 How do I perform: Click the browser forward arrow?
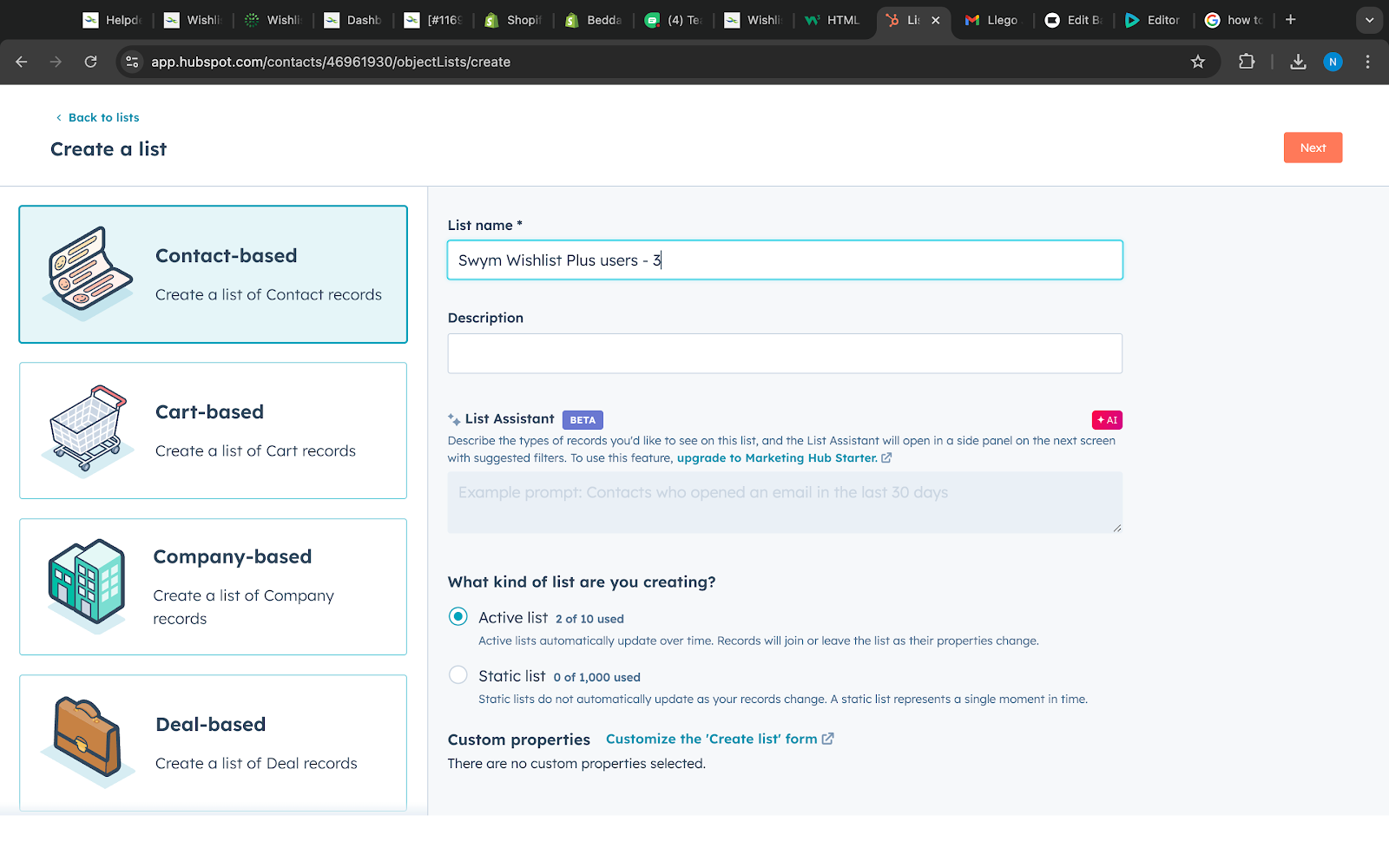click(56, 62)
